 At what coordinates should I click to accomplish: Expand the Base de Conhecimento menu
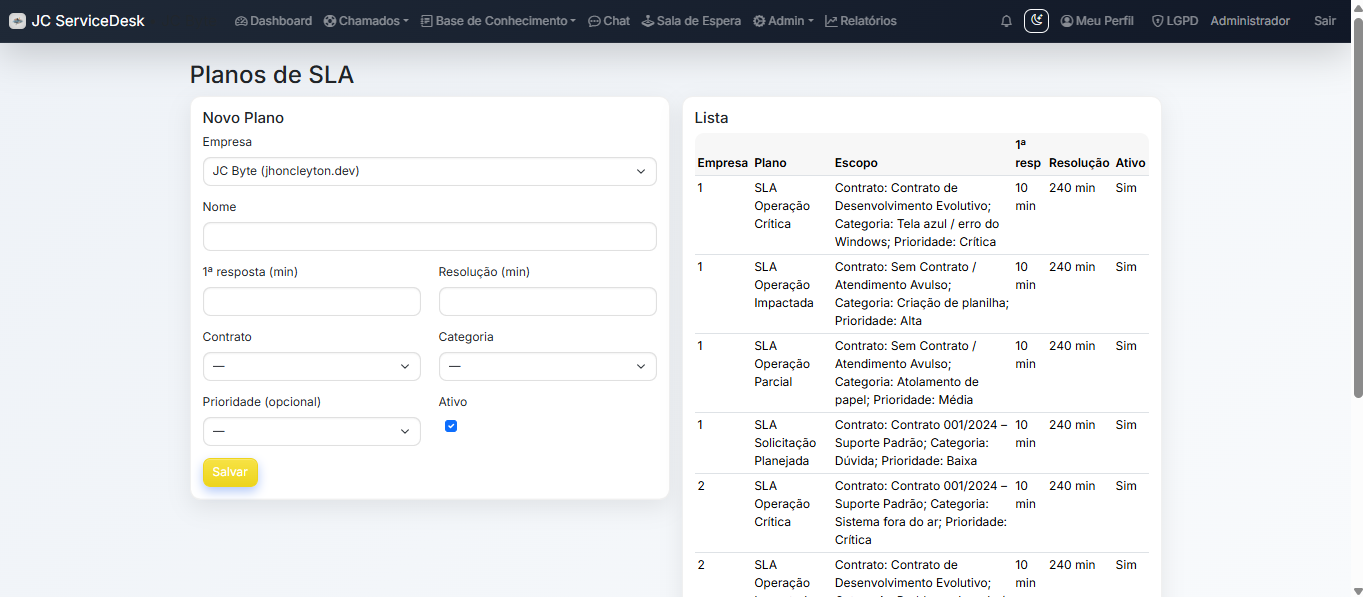[498, 21]
